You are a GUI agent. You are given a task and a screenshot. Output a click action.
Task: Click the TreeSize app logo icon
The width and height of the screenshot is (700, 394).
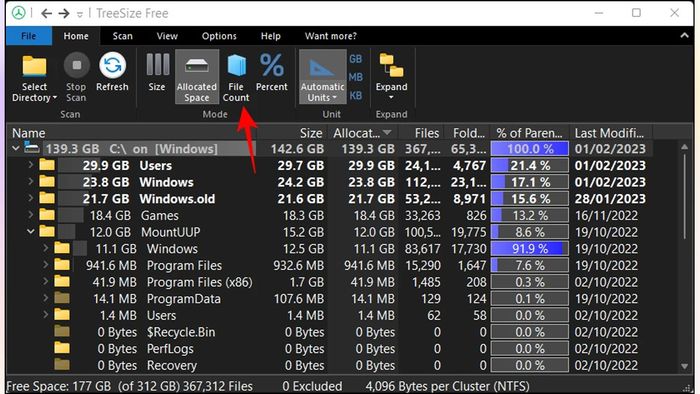pos(18,13)
